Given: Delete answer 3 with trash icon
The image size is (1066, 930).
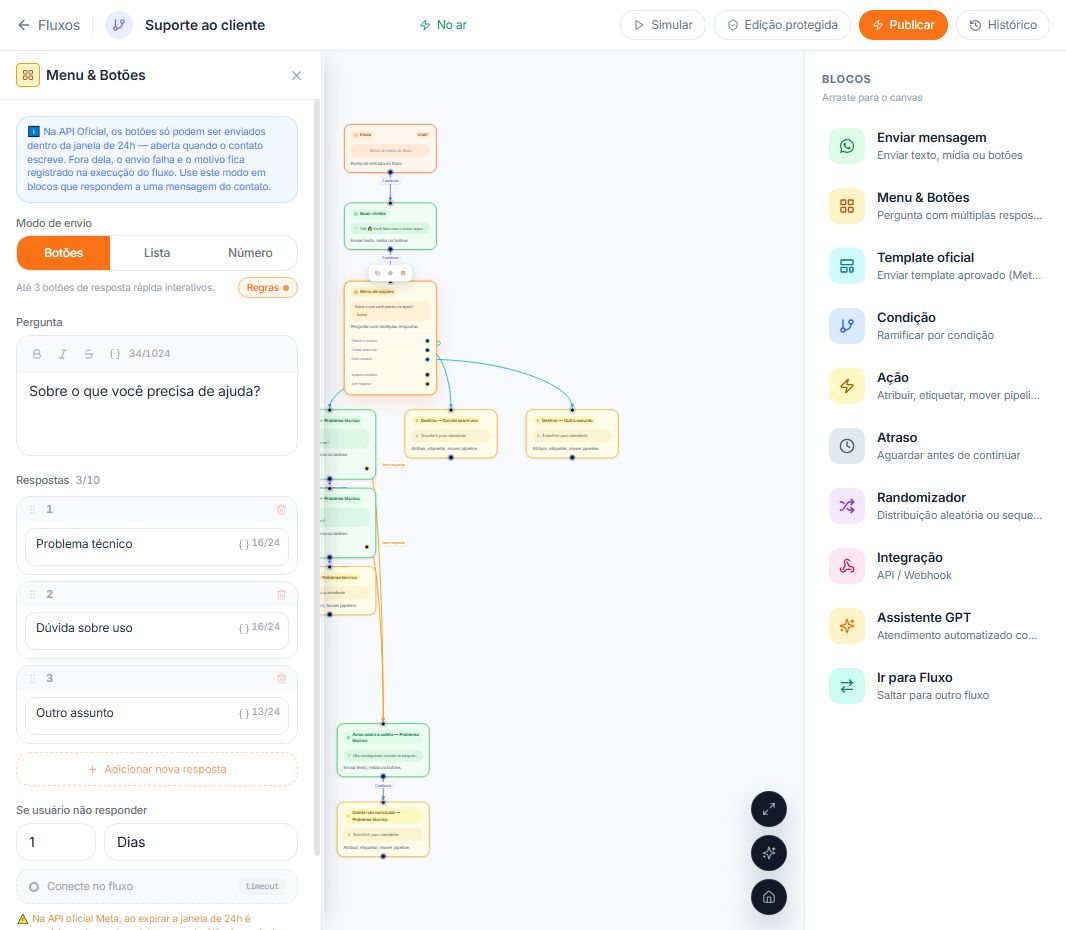Looking at the screenshot, I should [281, 678].
